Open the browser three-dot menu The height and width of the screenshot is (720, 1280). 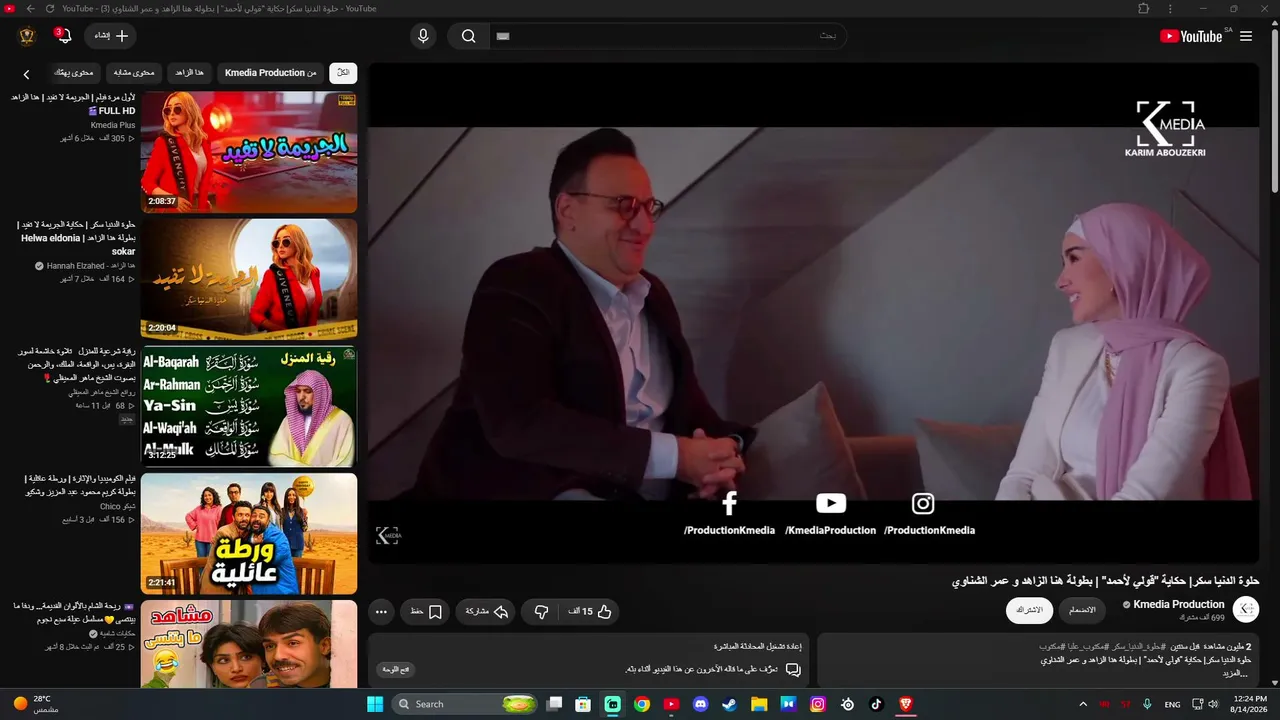point(1170,9)
